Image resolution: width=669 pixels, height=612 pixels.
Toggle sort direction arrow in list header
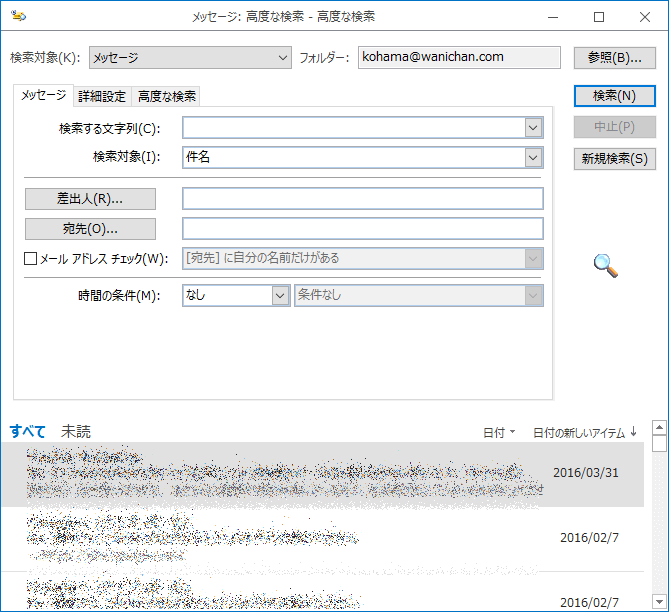tap(633, 432)
